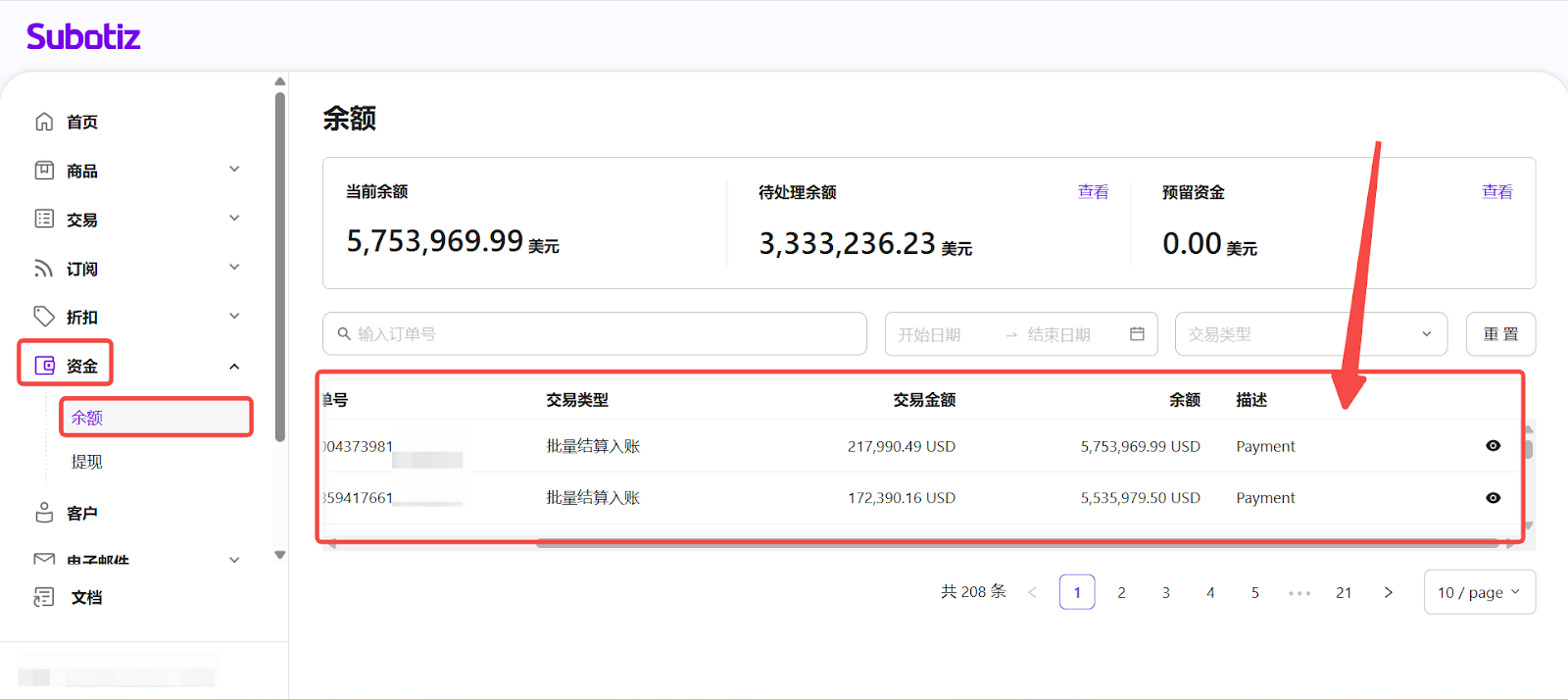Click the Subotiz logo
The width and height of the screenshot is (1568, 700).
click(83, 37)
